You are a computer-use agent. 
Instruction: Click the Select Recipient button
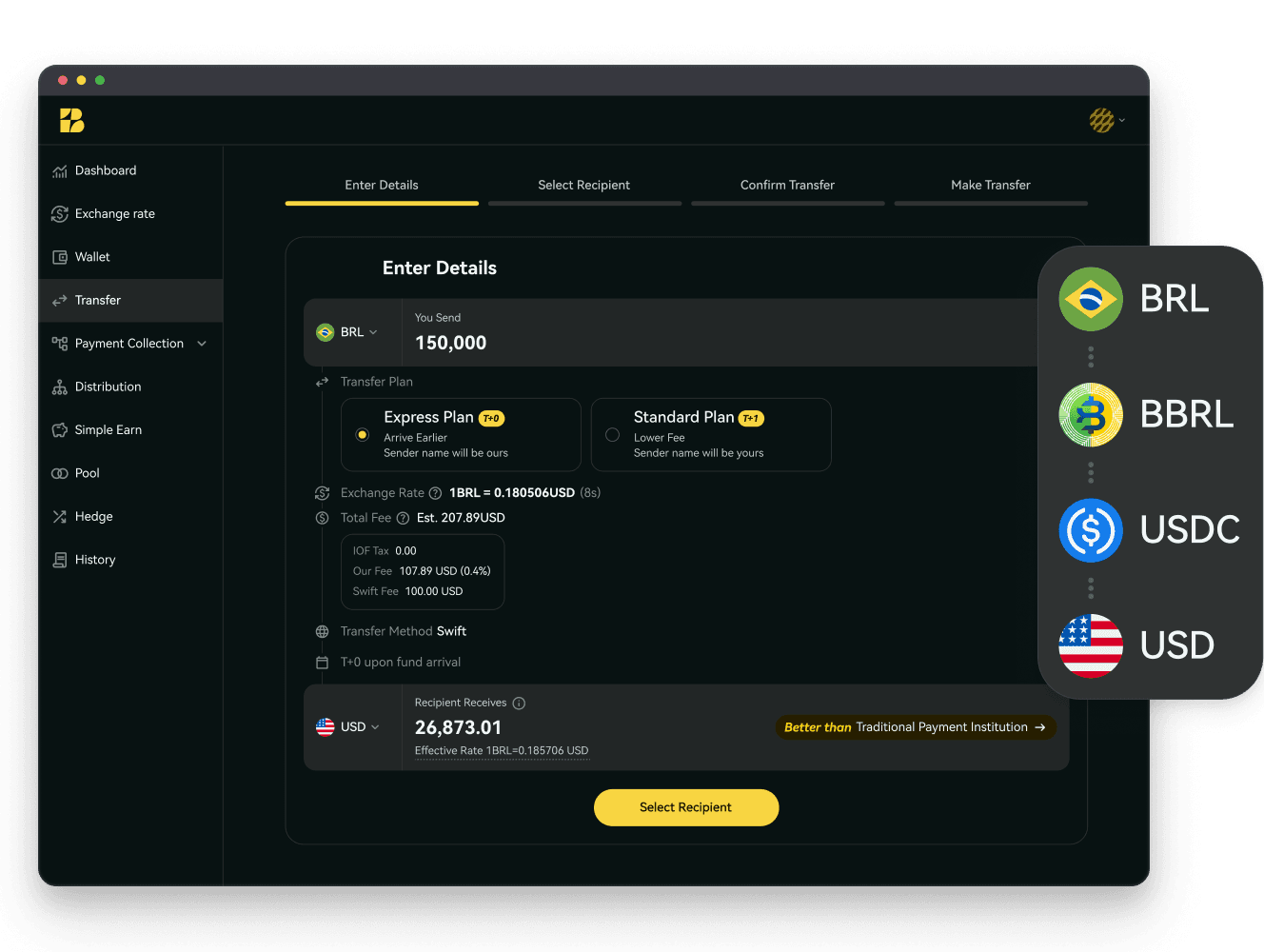click(x=685, y=807)
